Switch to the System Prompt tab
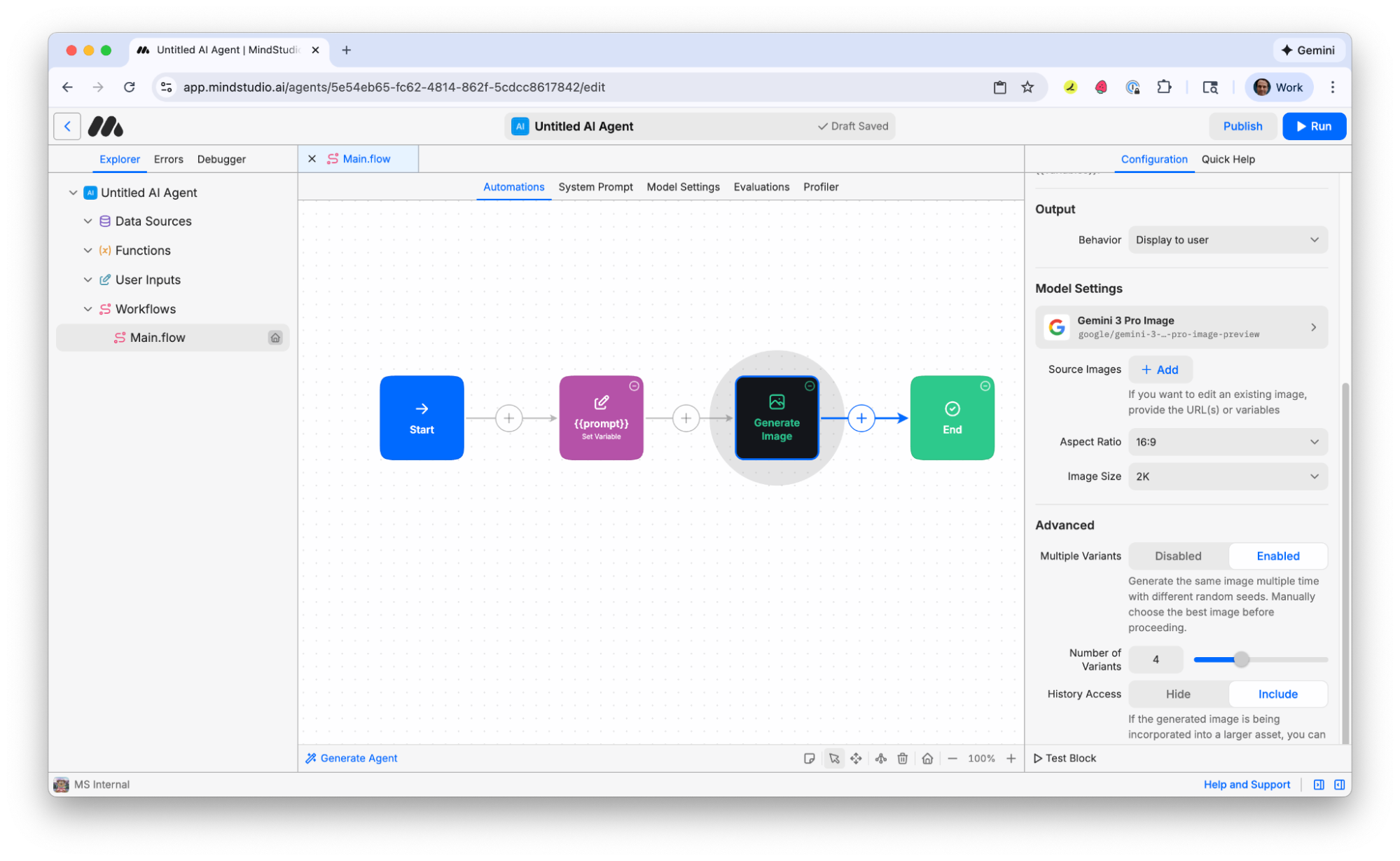The height and width of the screenshot is (861, 1400). (595, 186)
